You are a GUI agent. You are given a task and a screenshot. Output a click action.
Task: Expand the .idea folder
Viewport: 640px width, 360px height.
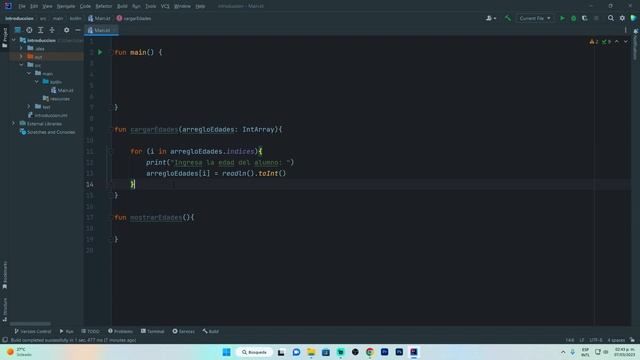(21, 49)
